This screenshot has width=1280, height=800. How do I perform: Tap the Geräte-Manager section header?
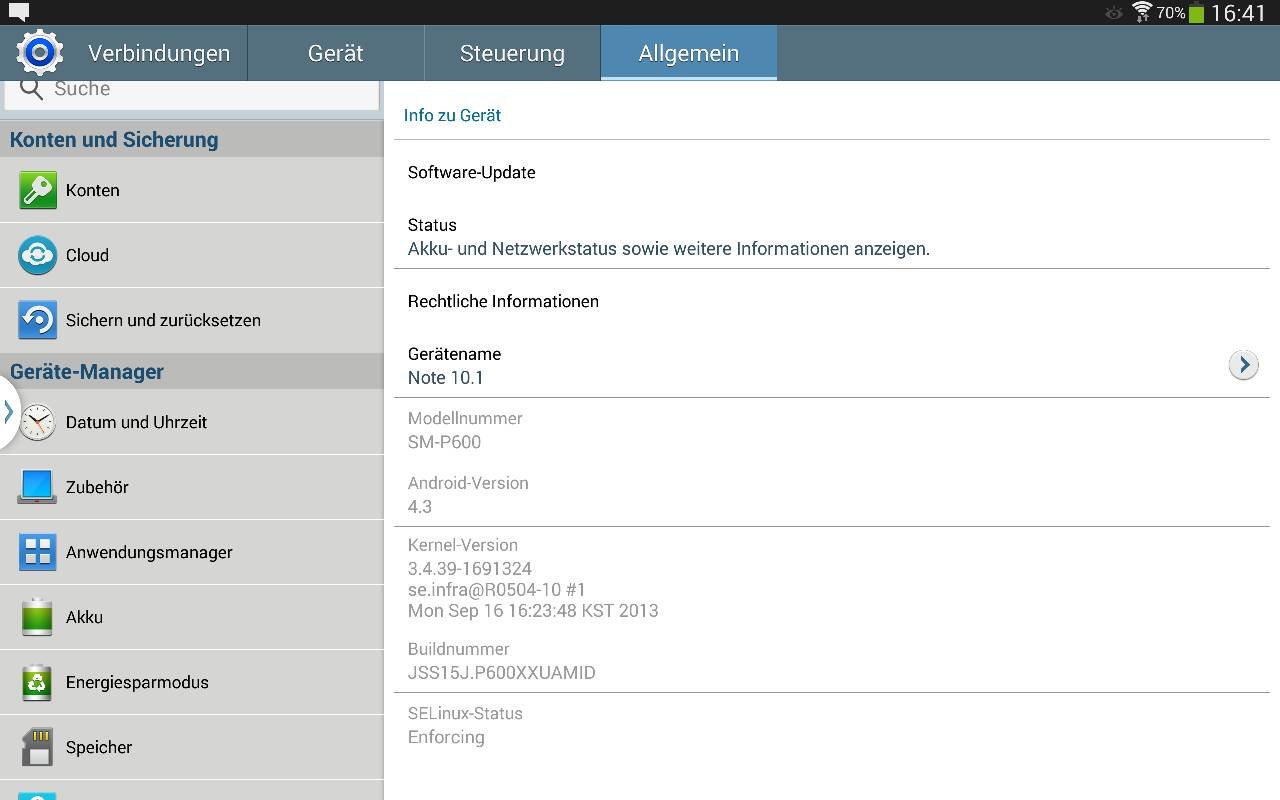192,371
